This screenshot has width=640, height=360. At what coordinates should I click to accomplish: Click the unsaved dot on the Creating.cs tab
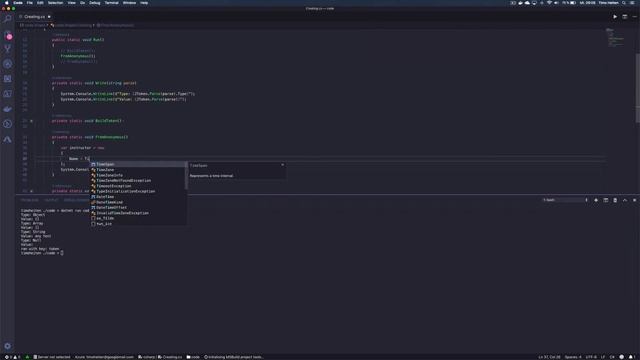coord(49,17)
